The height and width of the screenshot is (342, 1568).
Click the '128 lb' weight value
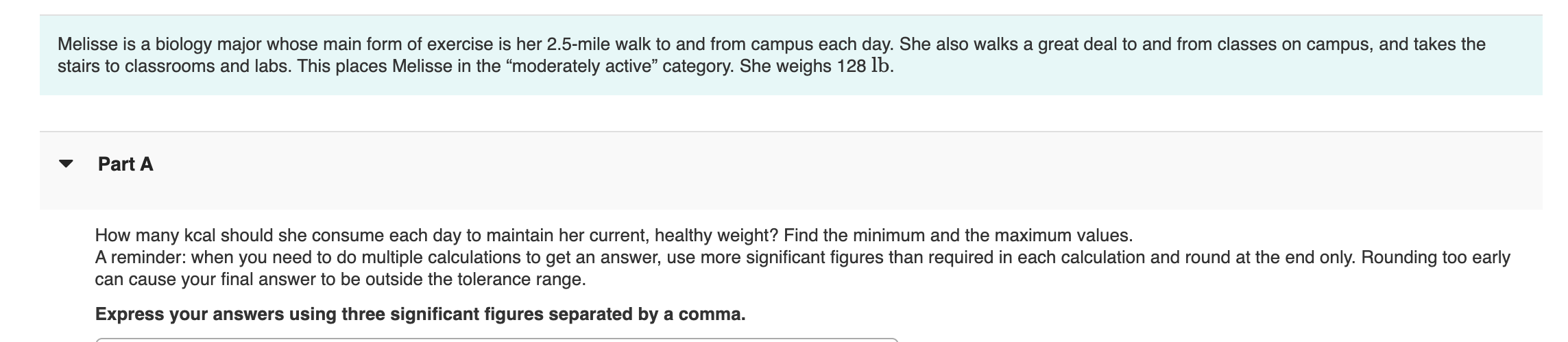pos(865,66)
